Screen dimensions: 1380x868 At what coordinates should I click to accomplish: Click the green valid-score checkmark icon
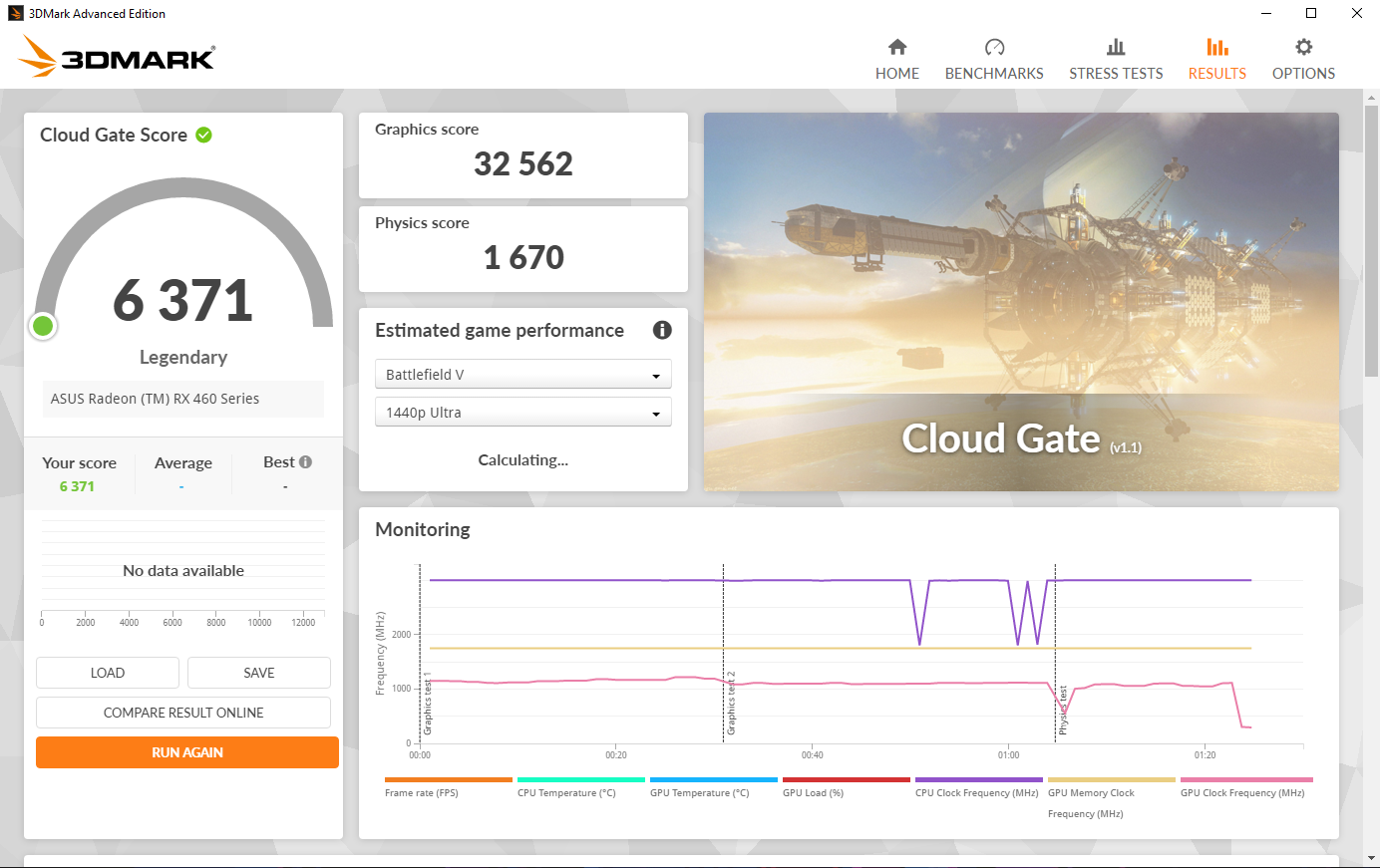click(x=204, y=135)
